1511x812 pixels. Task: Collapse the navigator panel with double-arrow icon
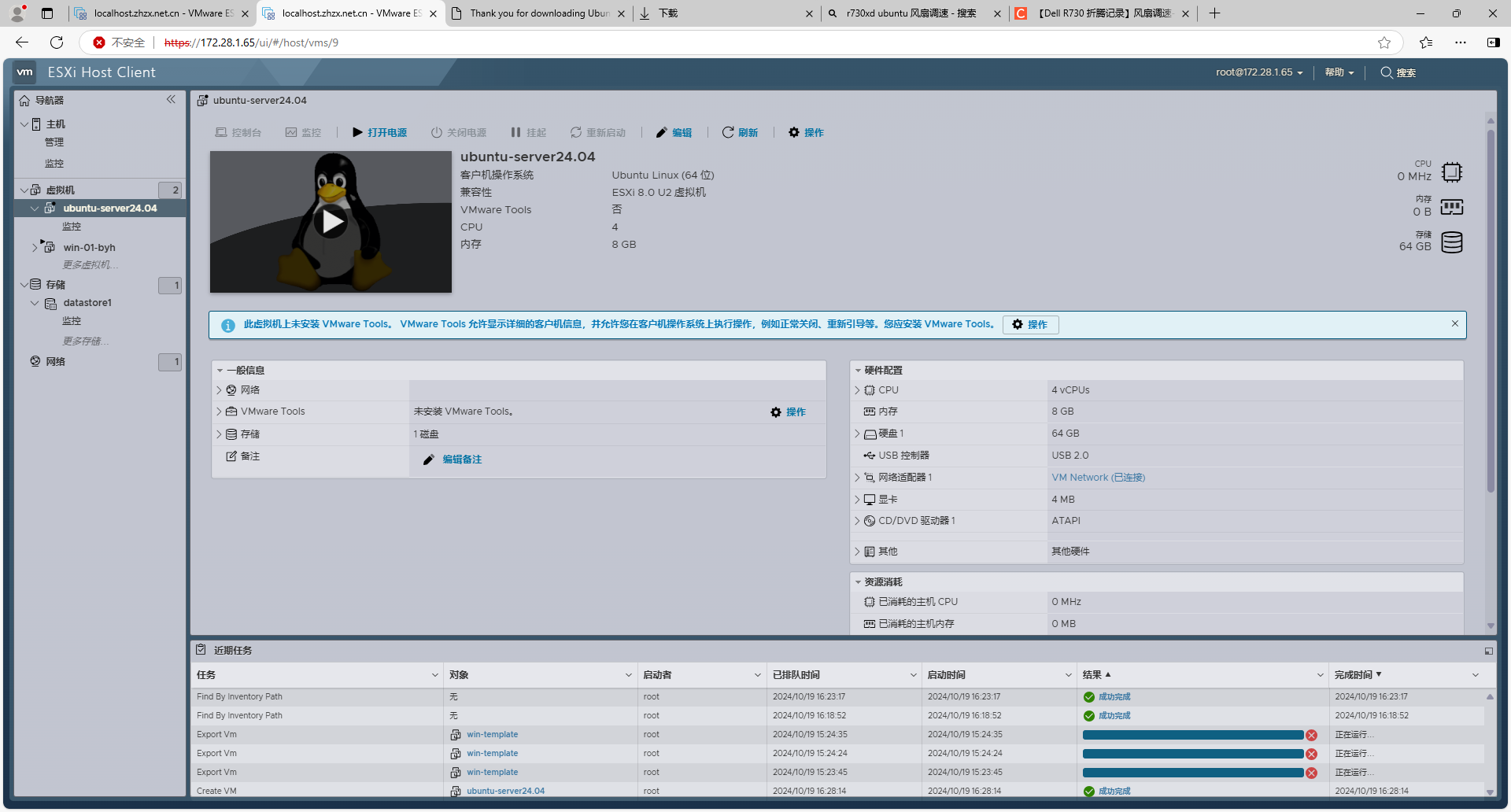coord(171,100)
